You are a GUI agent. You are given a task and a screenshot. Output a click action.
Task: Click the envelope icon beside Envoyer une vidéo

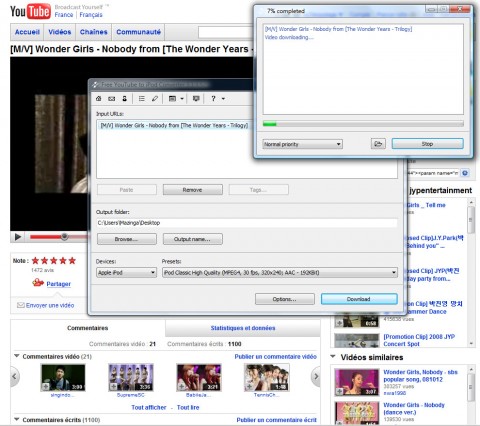(x=21, y=305)
